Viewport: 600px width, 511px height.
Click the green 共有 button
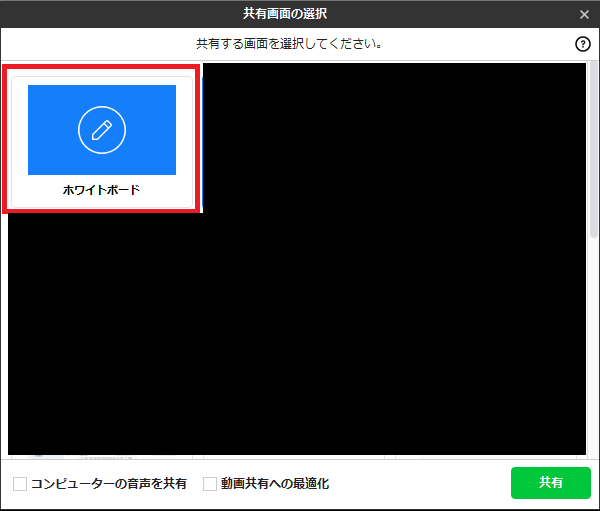[550, 483]
